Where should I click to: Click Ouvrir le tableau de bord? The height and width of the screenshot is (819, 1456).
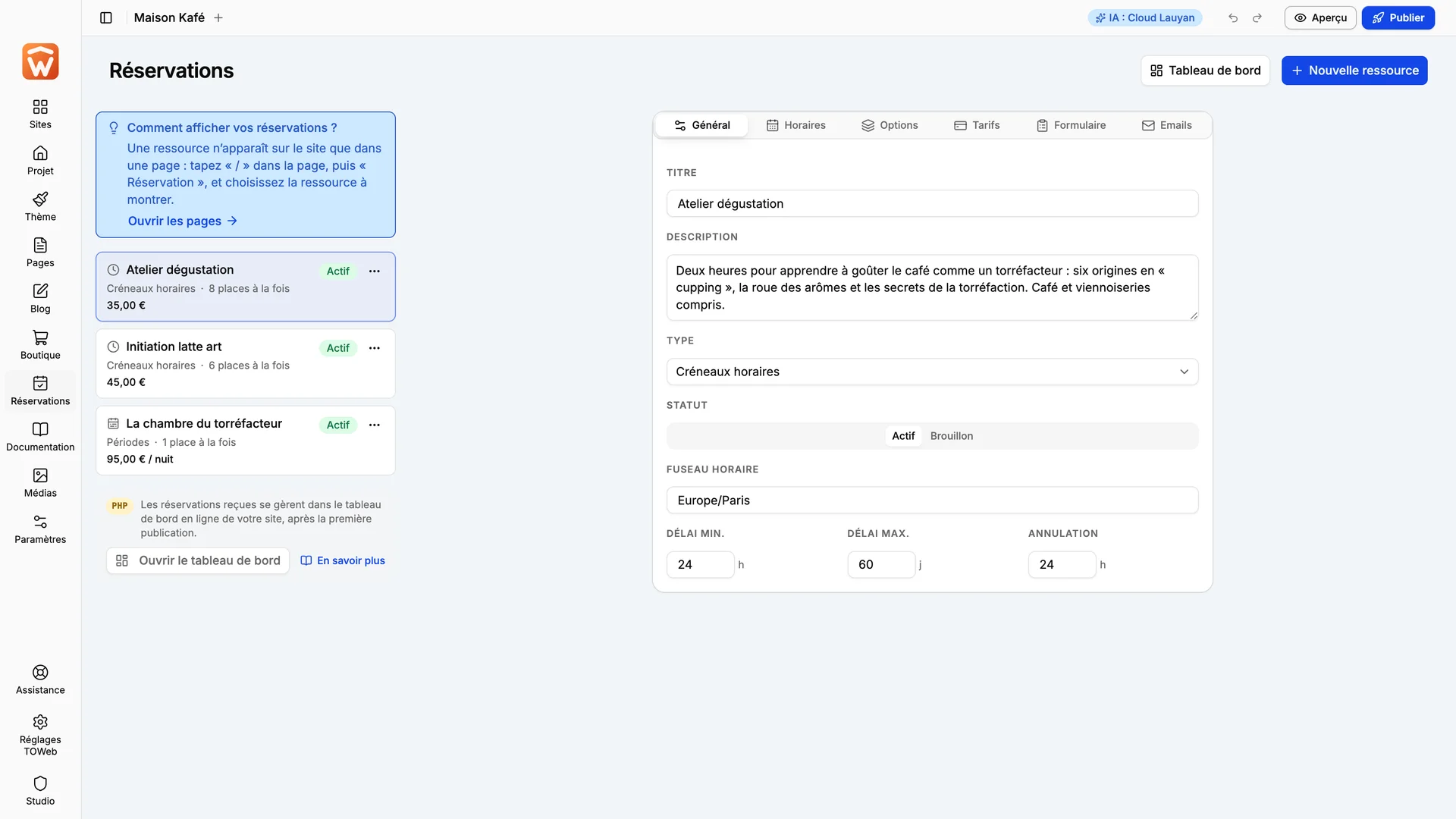click(198, 560)
